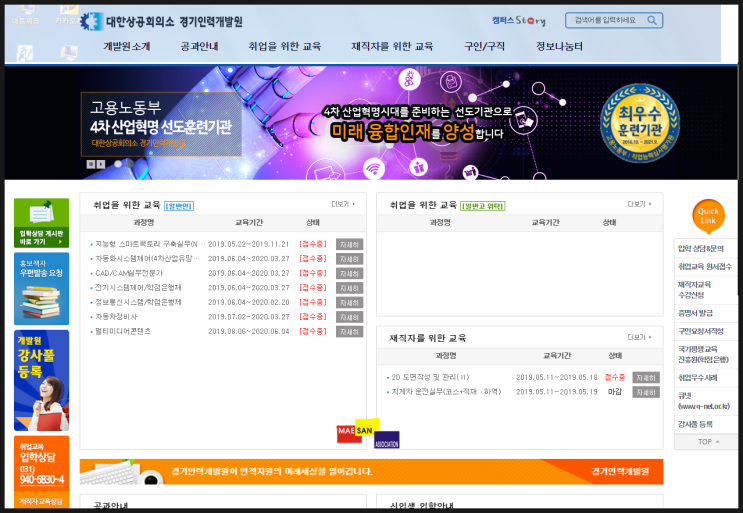The width and height of the screenshot is (743, 513).
Task: Open the 캠퍼스 Story link
Action: coord(518,20)
